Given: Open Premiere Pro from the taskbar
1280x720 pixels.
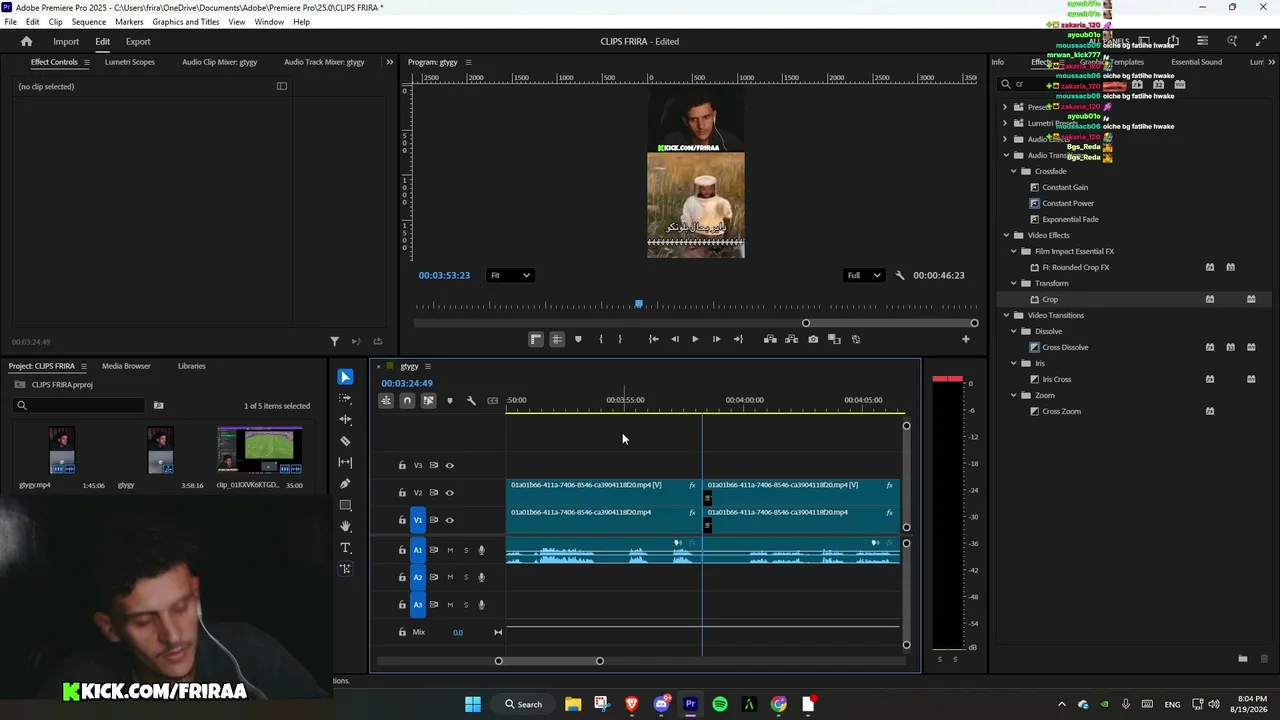Looking at the screenshot, I should pos(690,704).
